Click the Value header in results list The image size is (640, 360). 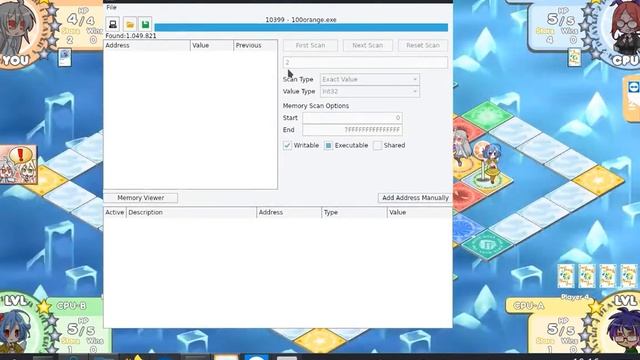[212, 45]
